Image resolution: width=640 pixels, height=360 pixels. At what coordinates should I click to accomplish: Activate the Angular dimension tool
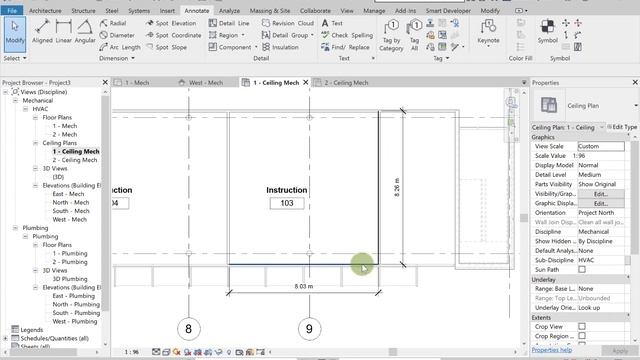pyautogui.click(x=85, y=32)
